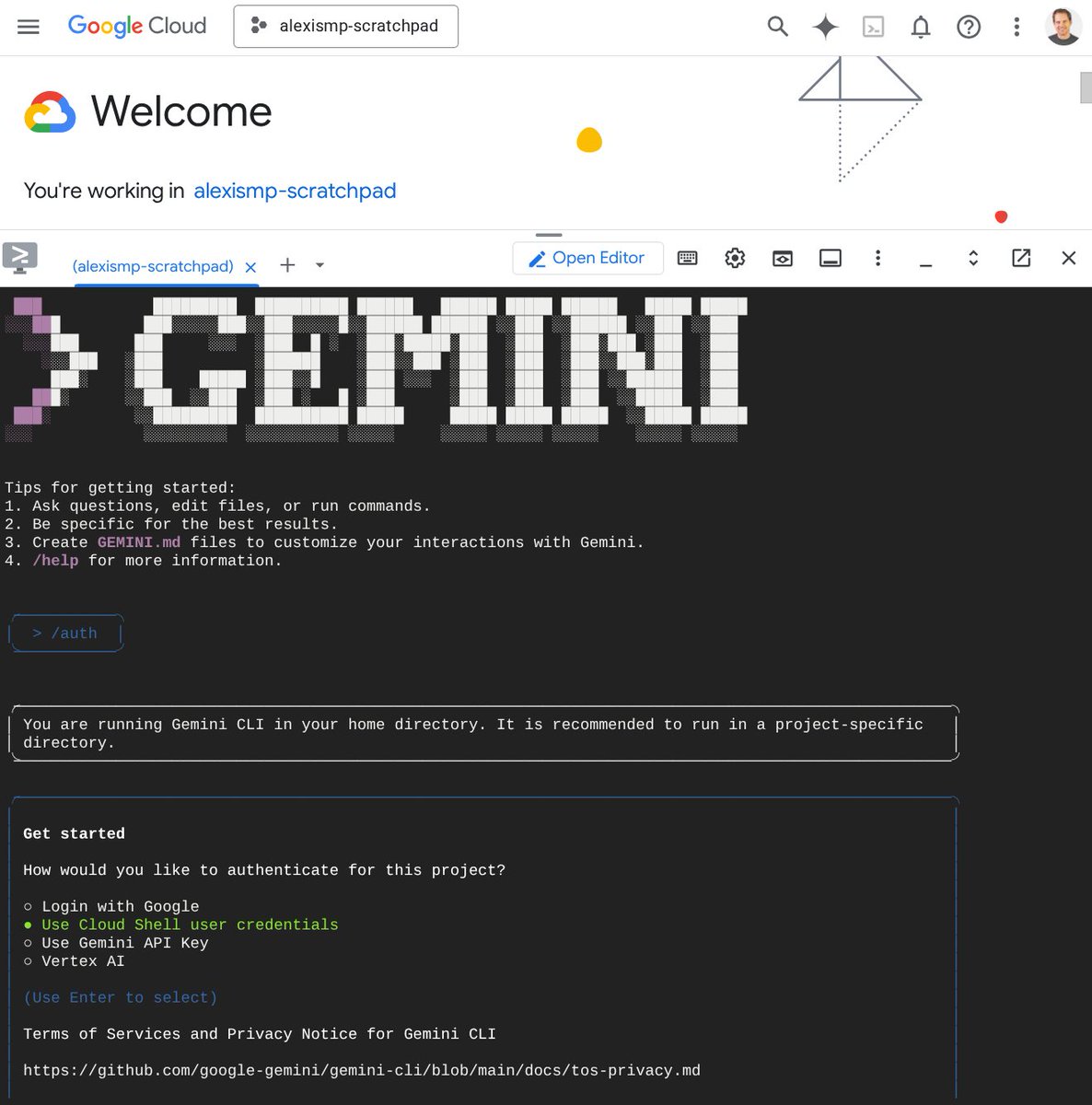
Task: Open the hamburger navigation menu
Action: 29,27
